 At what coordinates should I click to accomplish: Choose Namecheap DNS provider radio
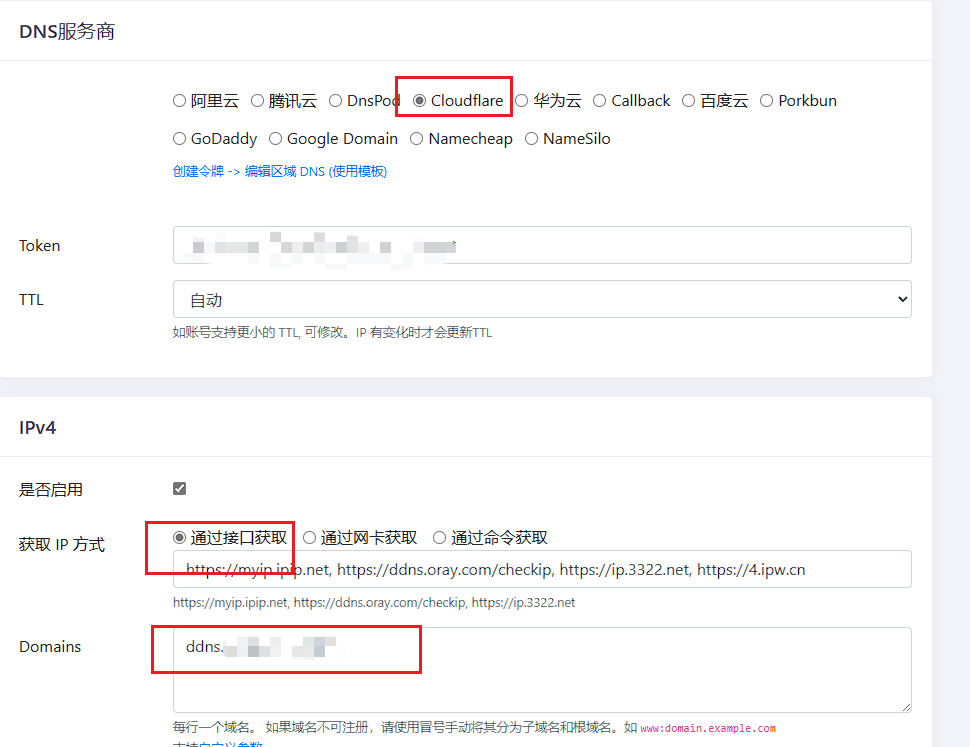pos(417,139)
